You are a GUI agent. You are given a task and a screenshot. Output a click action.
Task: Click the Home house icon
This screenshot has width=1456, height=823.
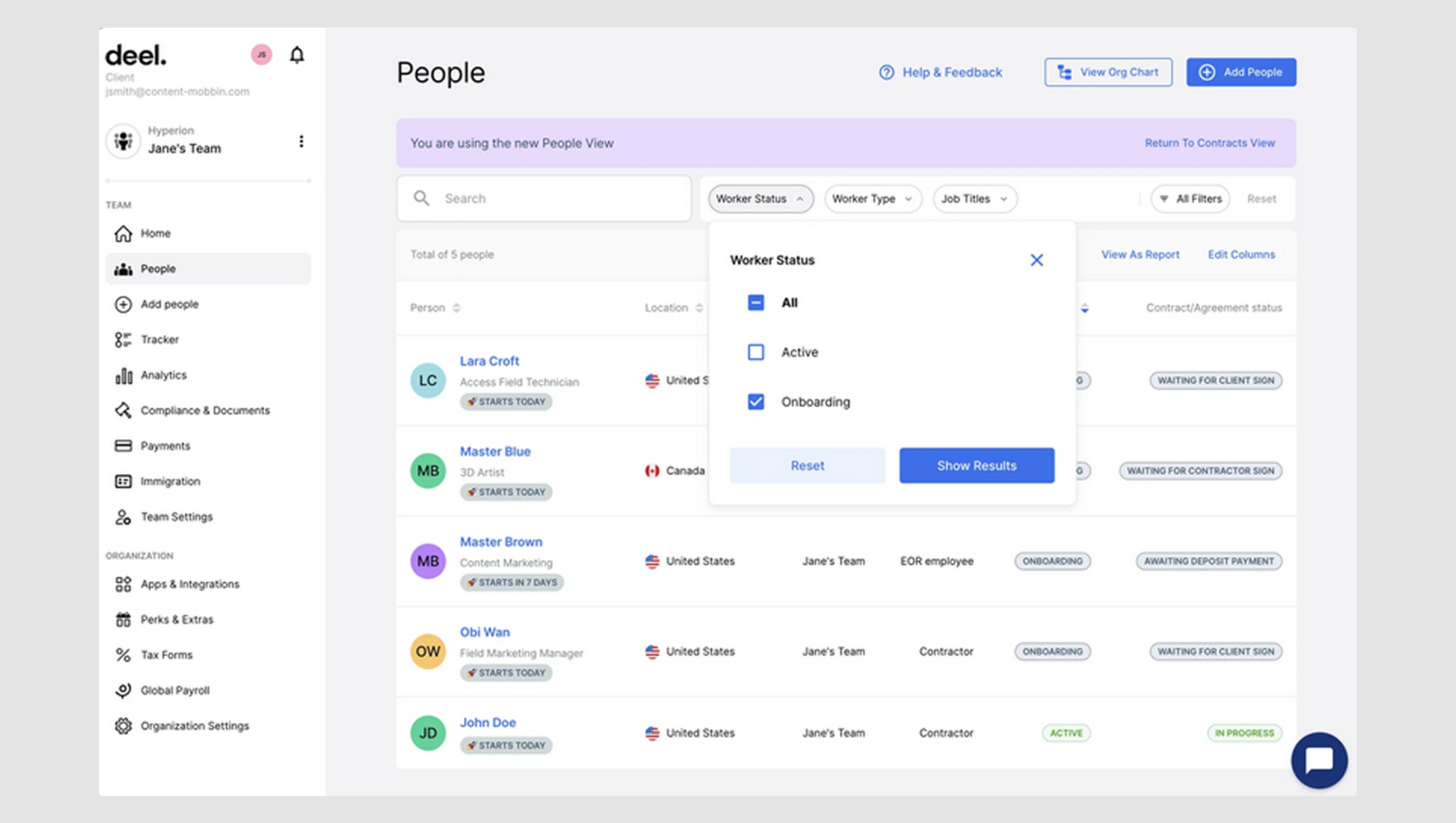123,234
